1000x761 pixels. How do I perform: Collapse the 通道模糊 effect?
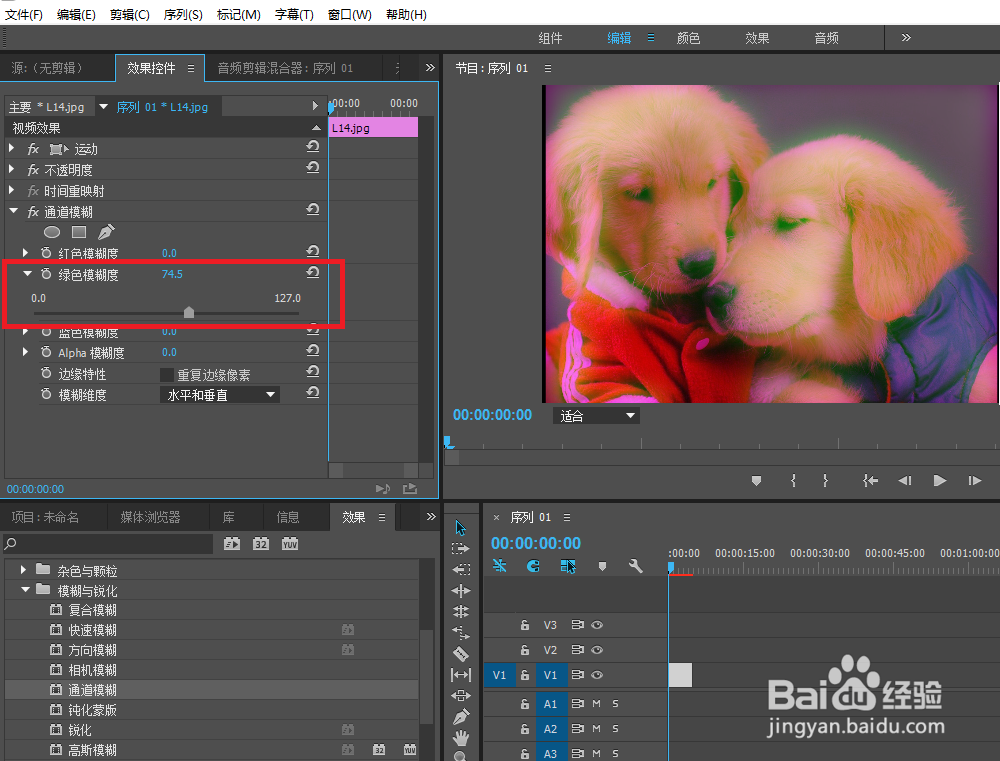[x=13, y=211]
